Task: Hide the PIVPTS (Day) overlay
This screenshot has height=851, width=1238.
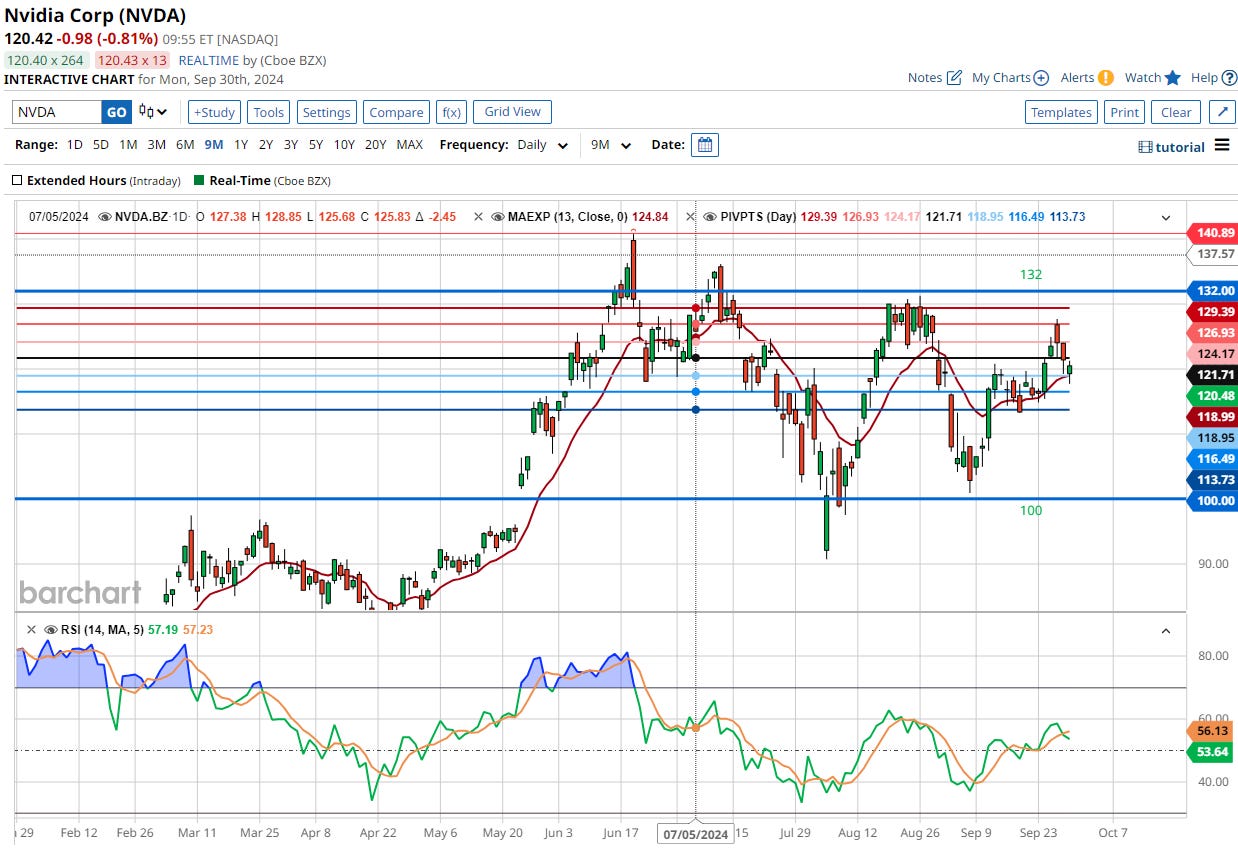Action: pos(712,216)
